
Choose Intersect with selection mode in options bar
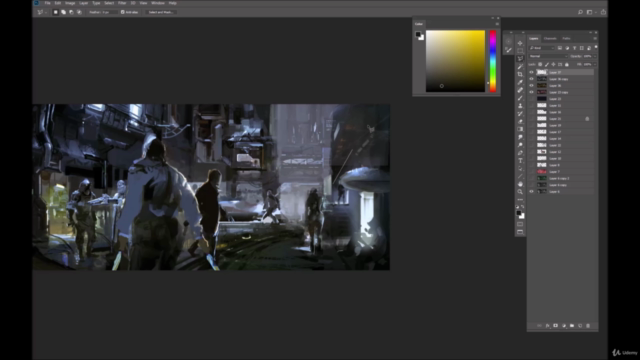[x=79, y=12]
